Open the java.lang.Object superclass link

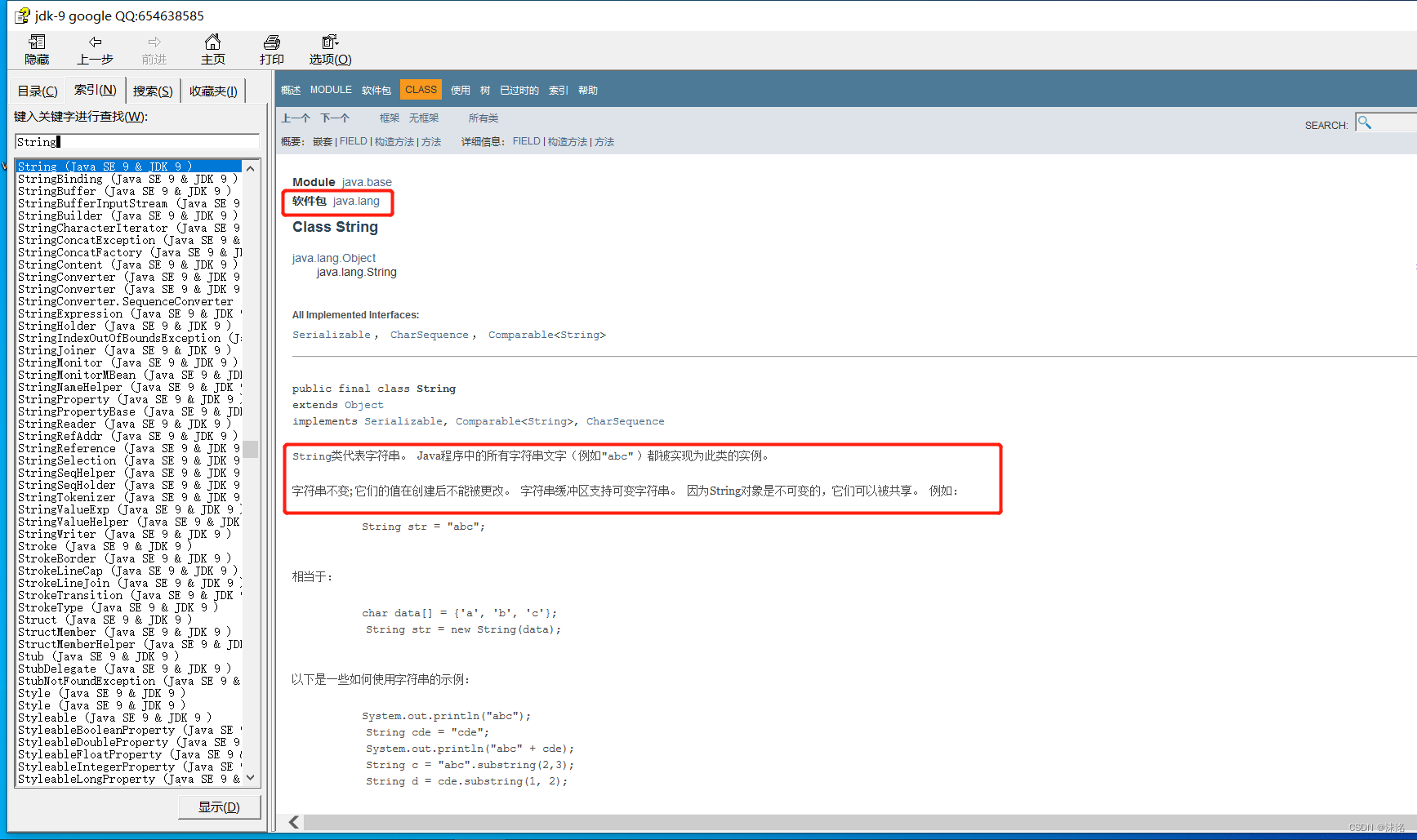click(333, 257)
